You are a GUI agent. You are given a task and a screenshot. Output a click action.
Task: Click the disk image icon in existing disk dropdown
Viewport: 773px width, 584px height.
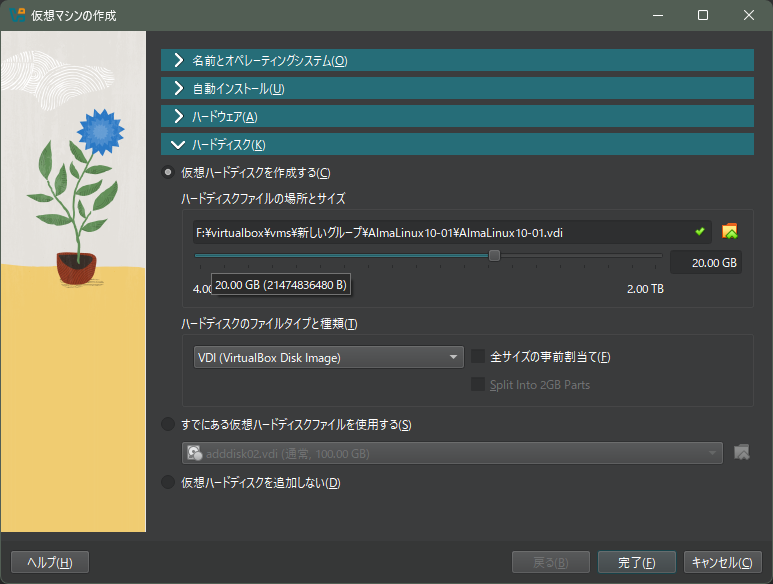pos(195,453)
